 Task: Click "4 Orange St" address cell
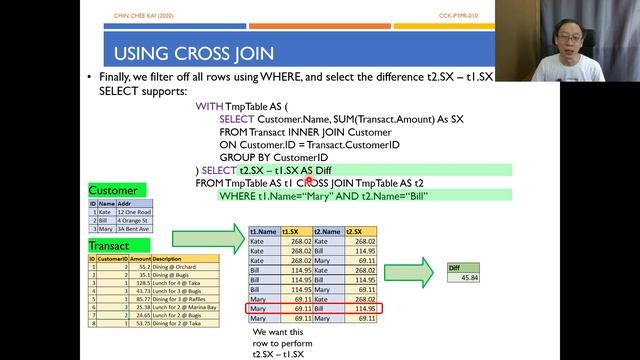pyautogui.click(x=134, y=220)
